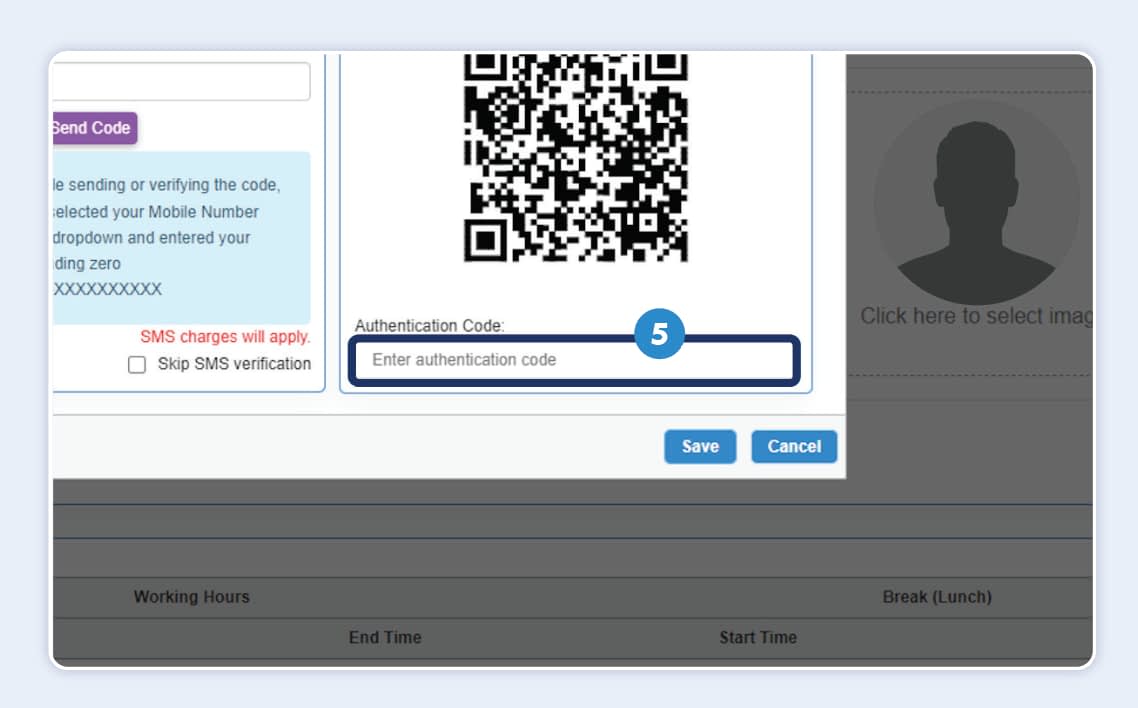The width and height of the screenshot is (1138, 708).
Task: Click the QR code image
Action: [576, 157]
